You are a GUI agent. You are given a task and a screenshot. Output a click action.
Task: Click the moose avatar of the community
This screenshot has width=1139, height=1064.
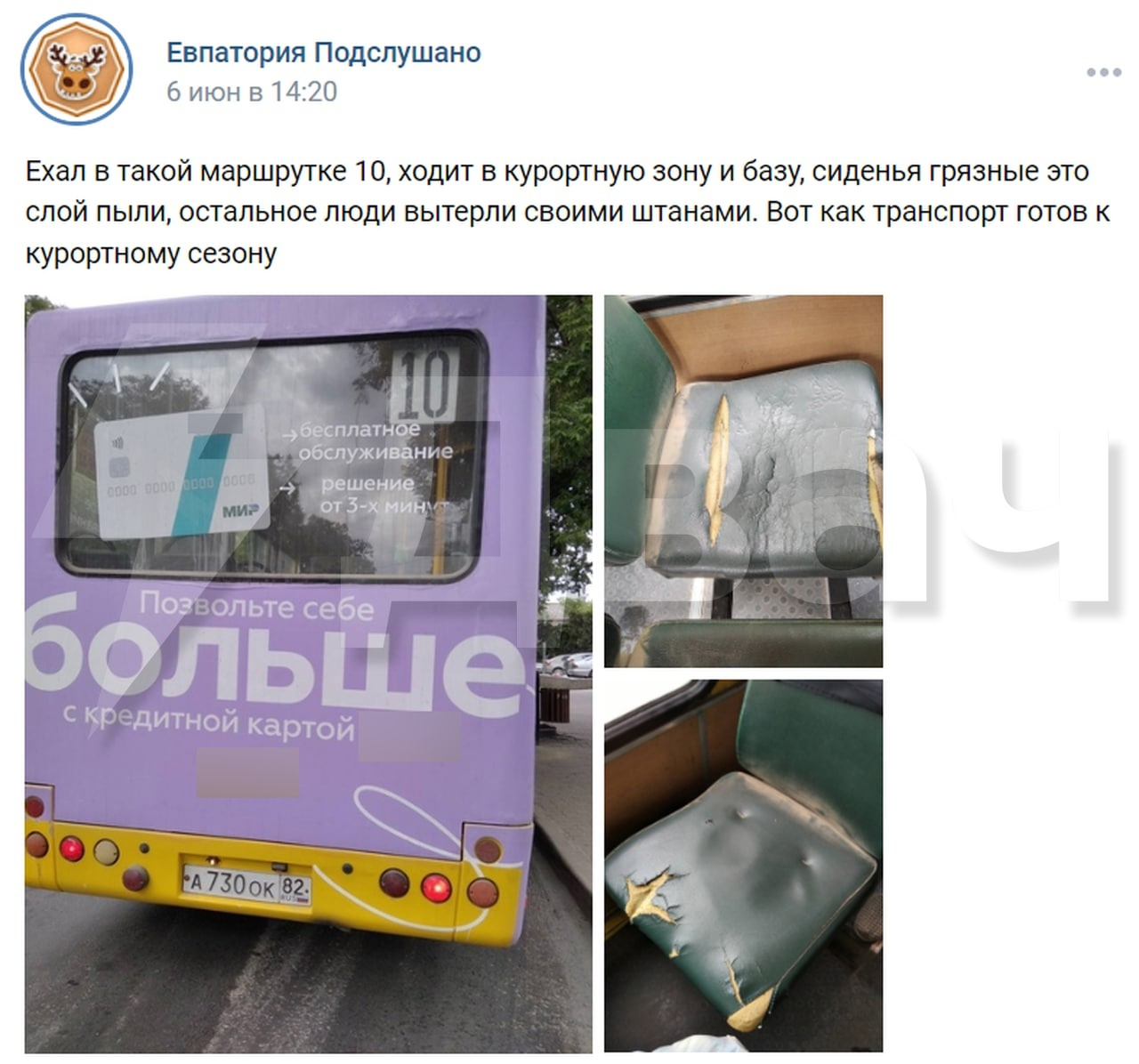point(77,69)
